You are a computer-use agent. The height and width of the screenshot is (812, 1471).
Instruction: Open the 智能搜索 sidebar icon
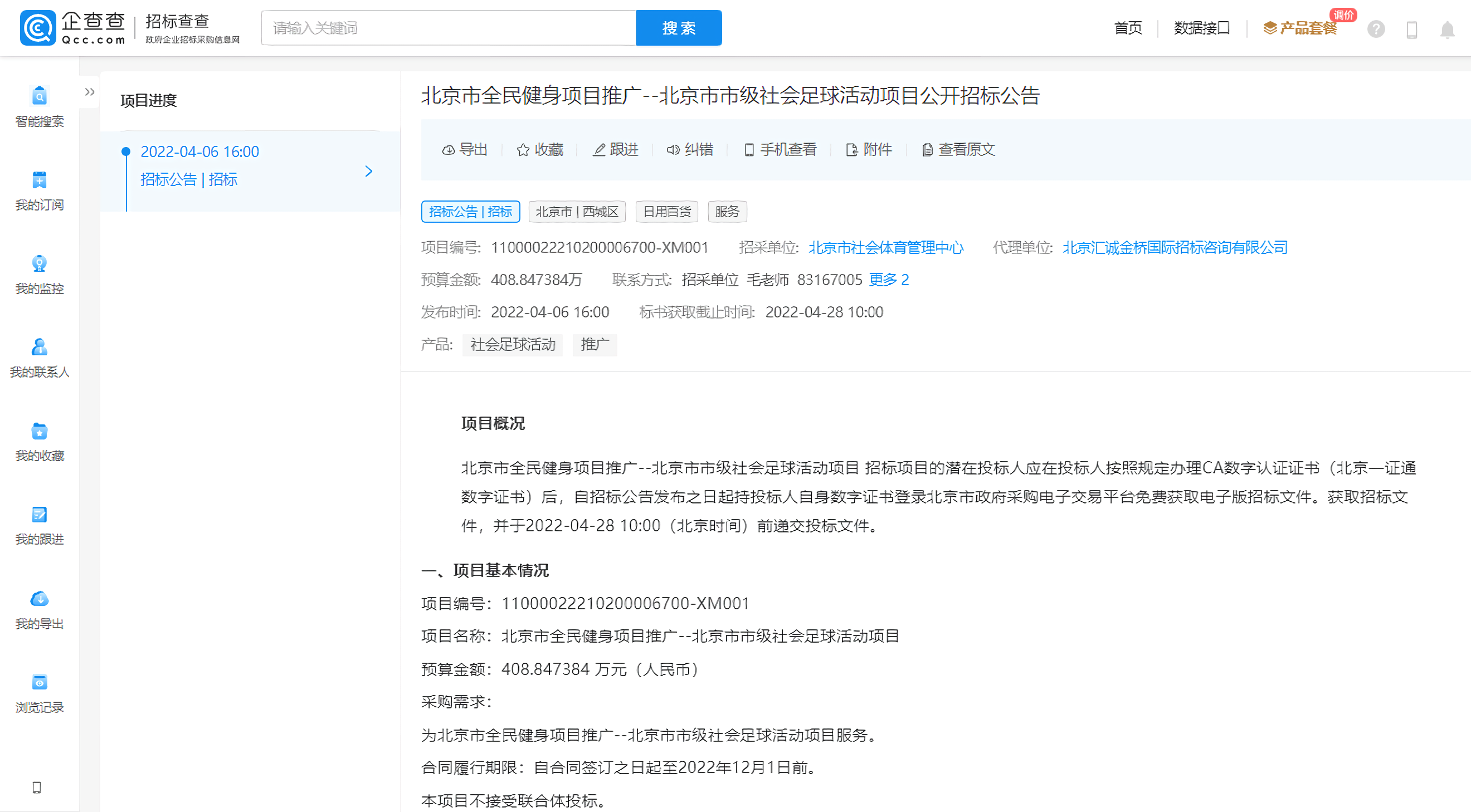click(x=39, y=96)
